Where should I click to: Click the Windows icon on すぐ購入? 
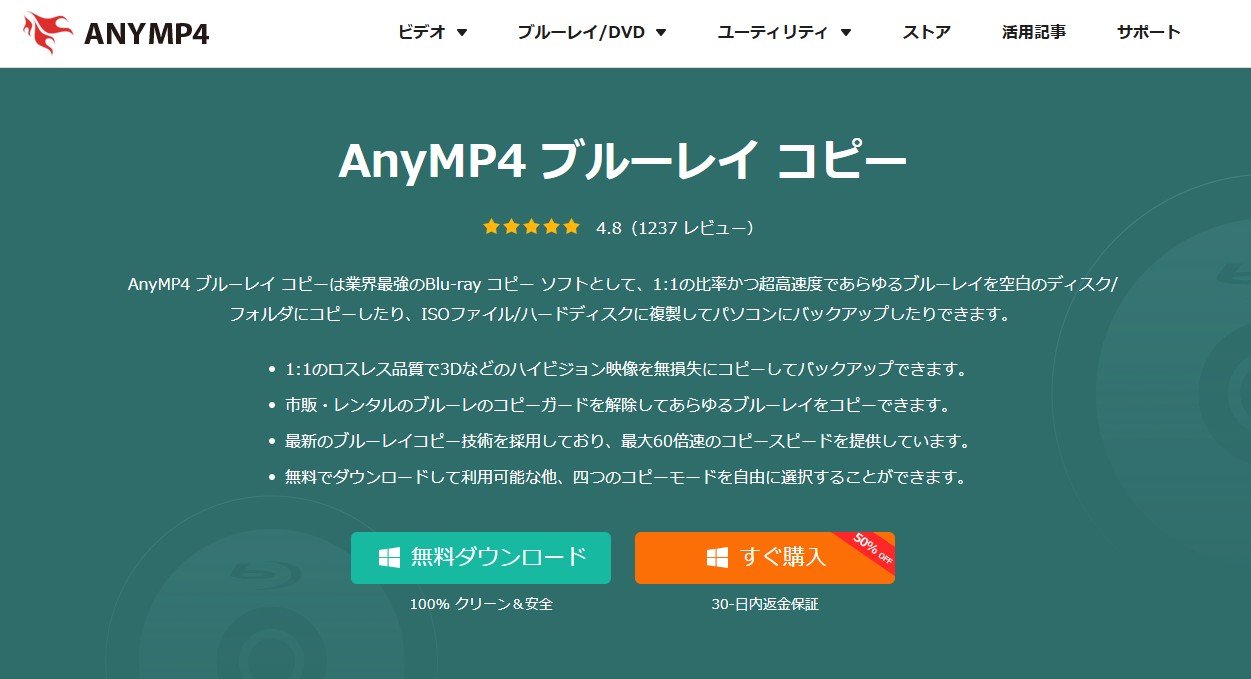click(717, 558)
